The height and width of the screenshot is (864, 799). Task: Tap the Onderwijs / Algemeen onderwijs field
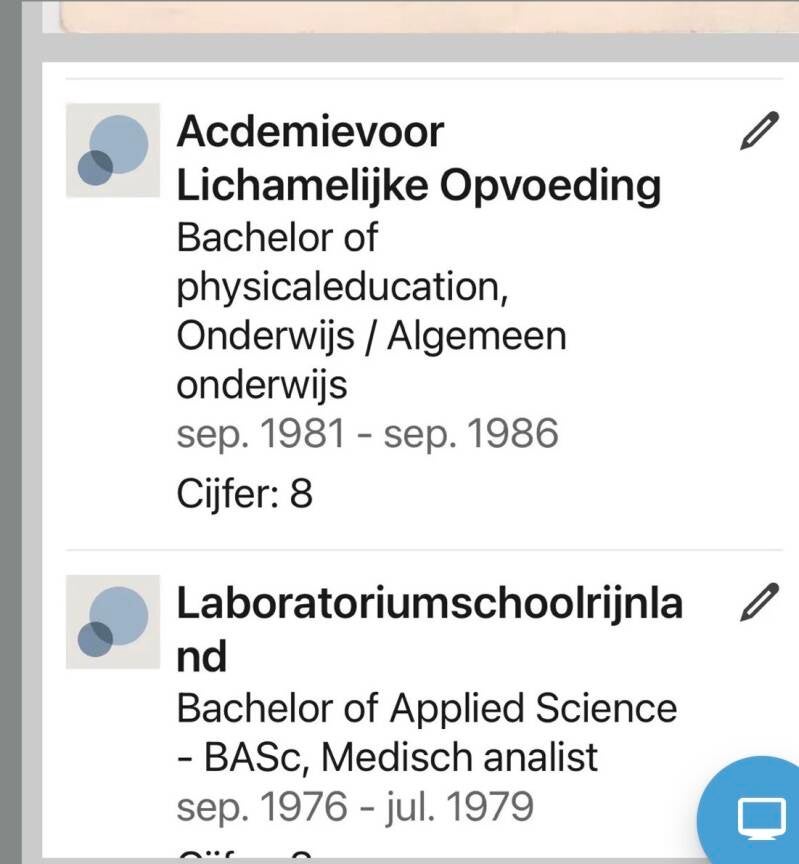(x=370, y=360)
